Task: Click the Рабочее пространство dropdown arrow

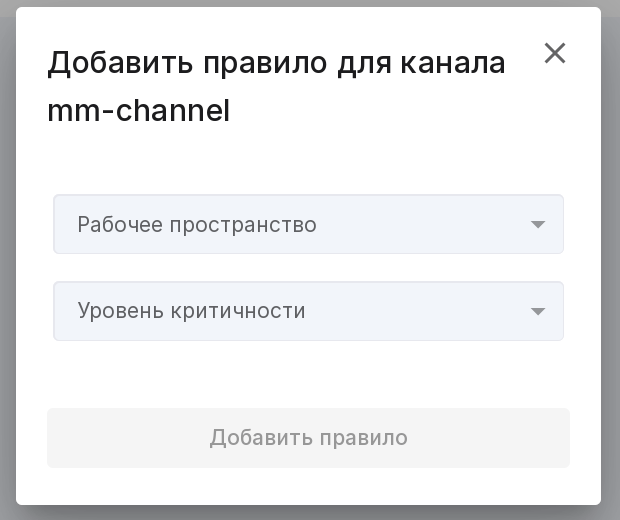Action: 538,225
